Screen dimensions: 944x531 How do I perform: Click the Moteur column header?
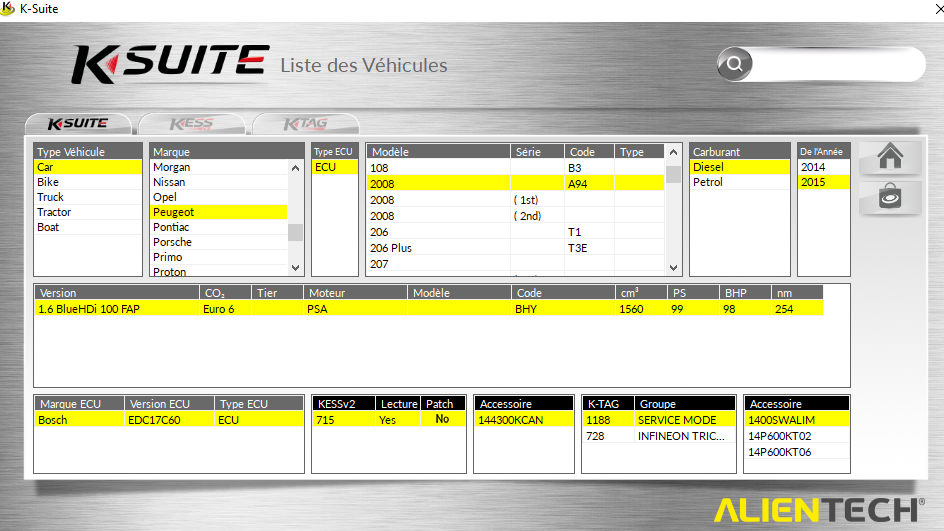point(355,293)
